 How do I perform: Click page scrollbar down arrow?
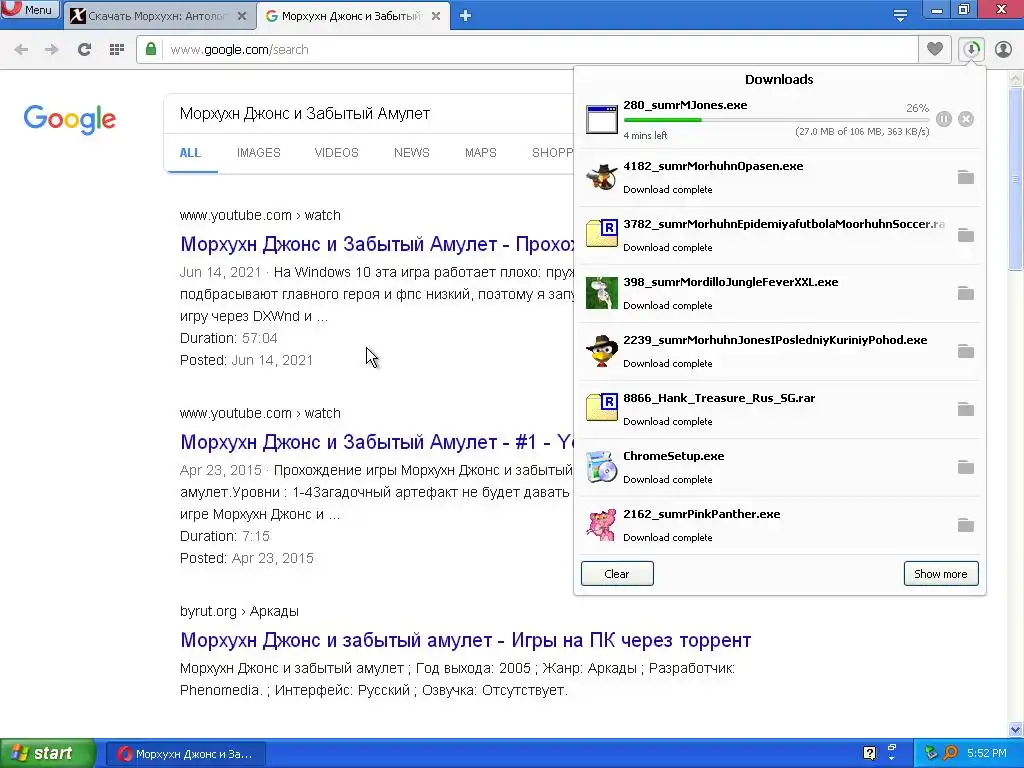(x=1016, y=729)
